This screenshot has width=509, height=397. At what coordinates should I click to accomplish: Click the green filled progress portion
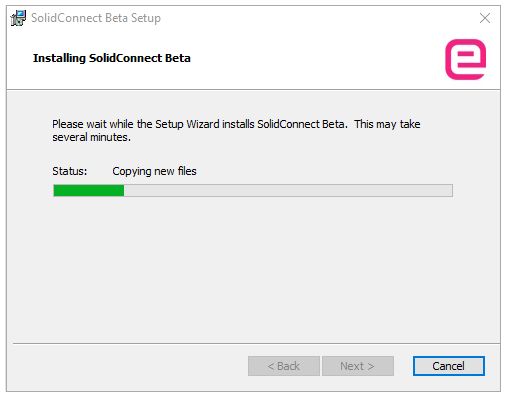tap(89, 191)
